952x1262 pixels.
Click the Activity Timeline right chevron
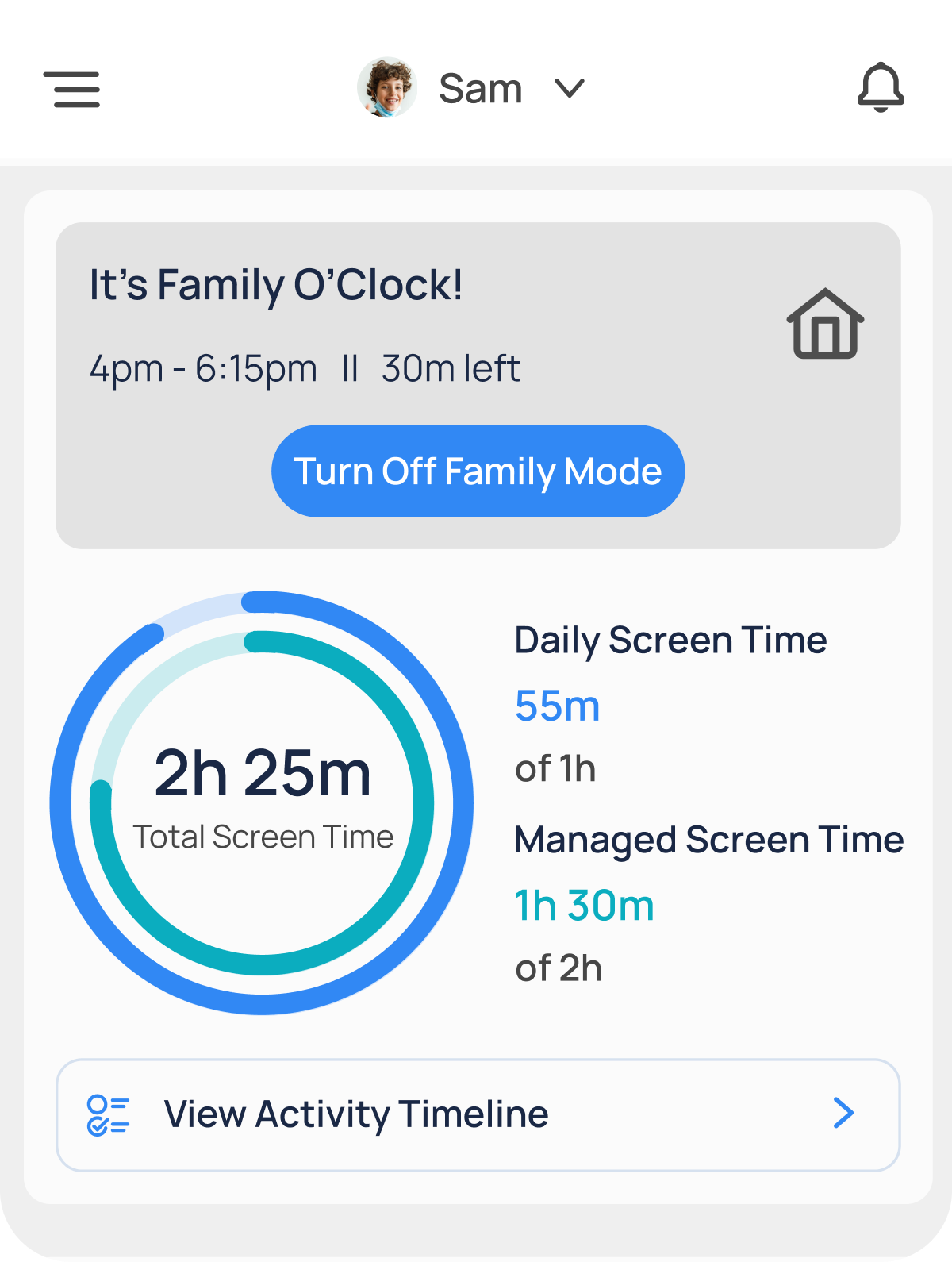click(x=843, y=1114)
